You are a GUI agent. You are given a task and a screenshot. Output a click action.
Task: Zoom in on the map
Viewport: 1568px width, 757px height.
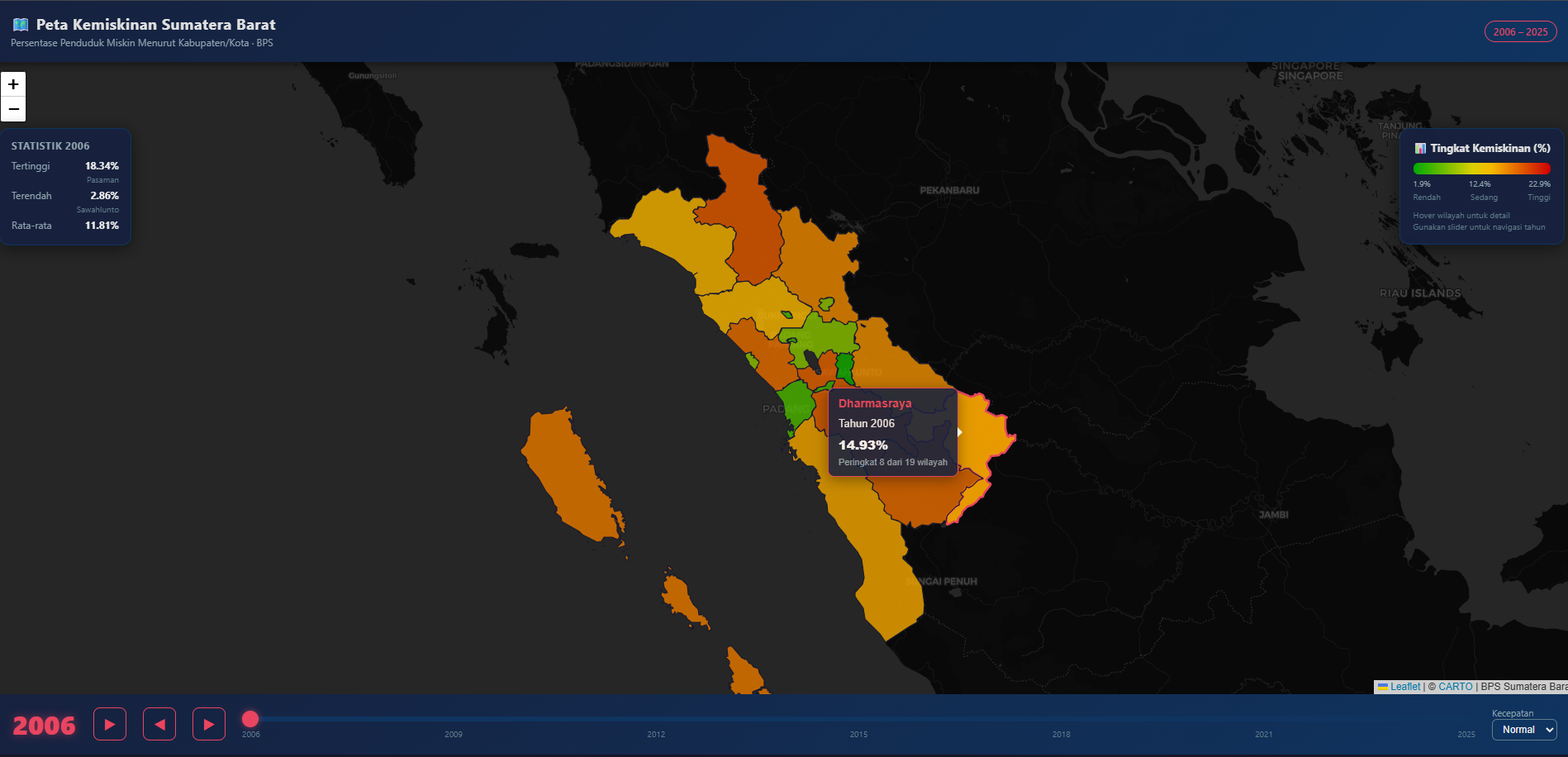pos(13,84)
